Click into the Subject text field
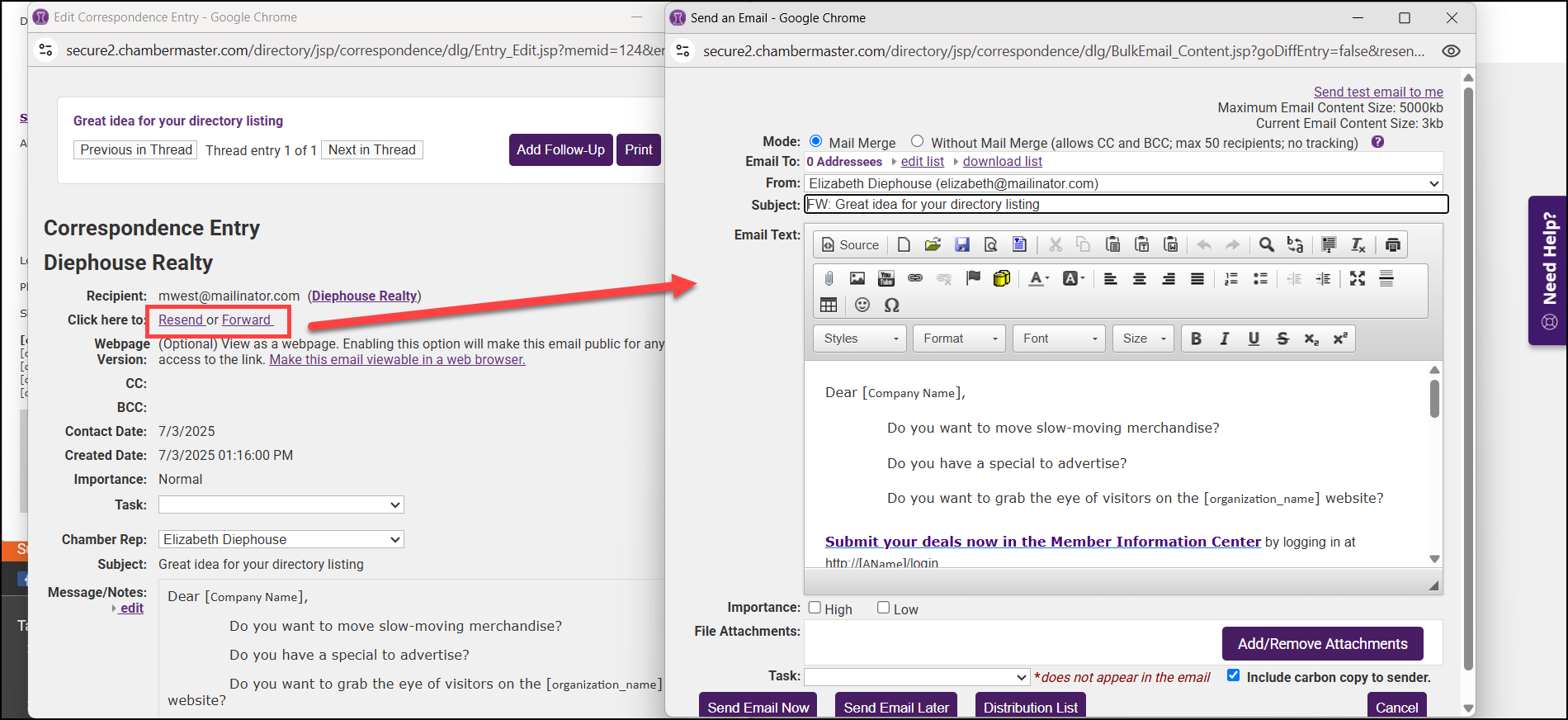1568x720 pixels. point(1126,204)
